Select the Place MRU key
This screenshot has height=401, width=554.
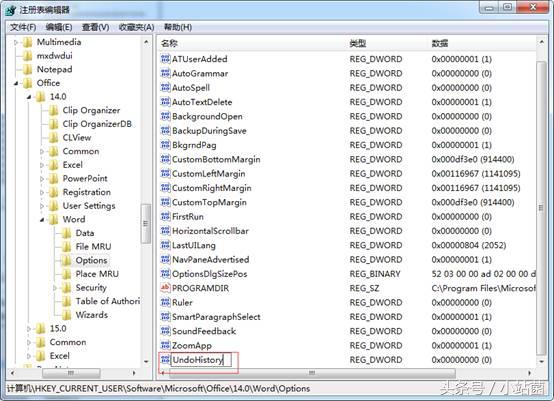[x=97, y=274]
